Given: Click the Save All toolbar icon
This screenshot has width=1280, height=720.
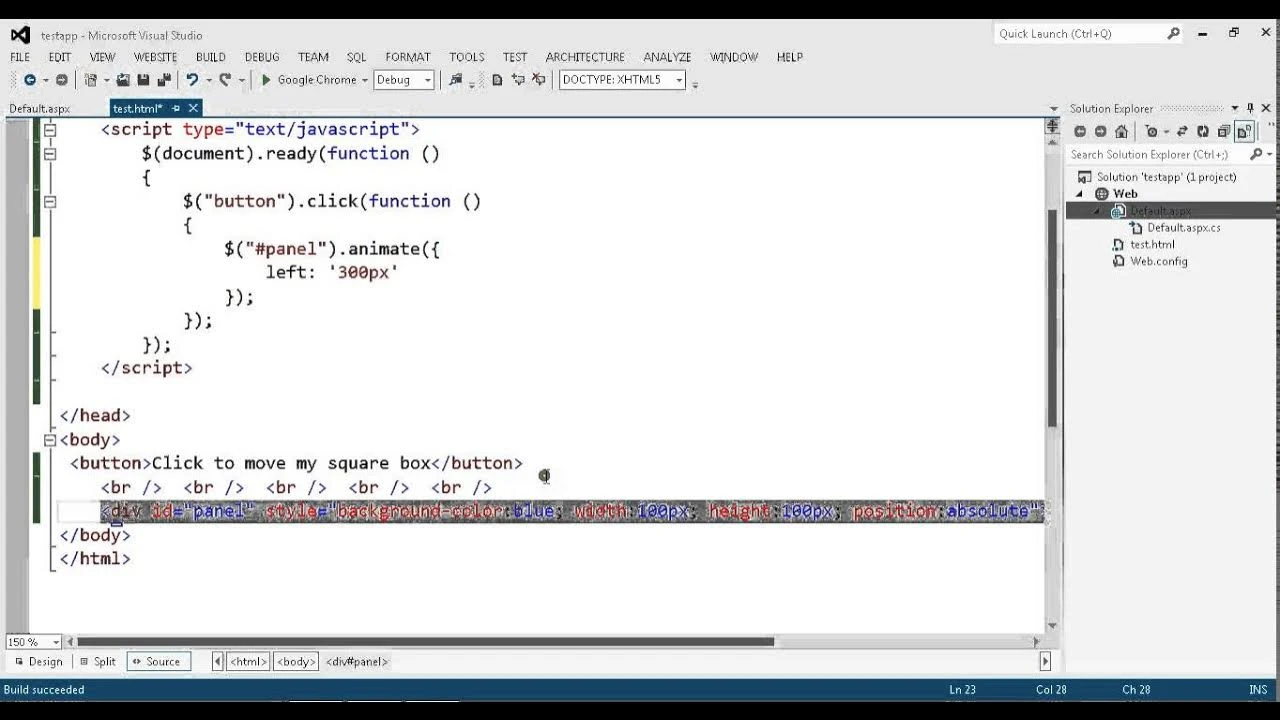Looking at the screenshot, I should 163,80.
